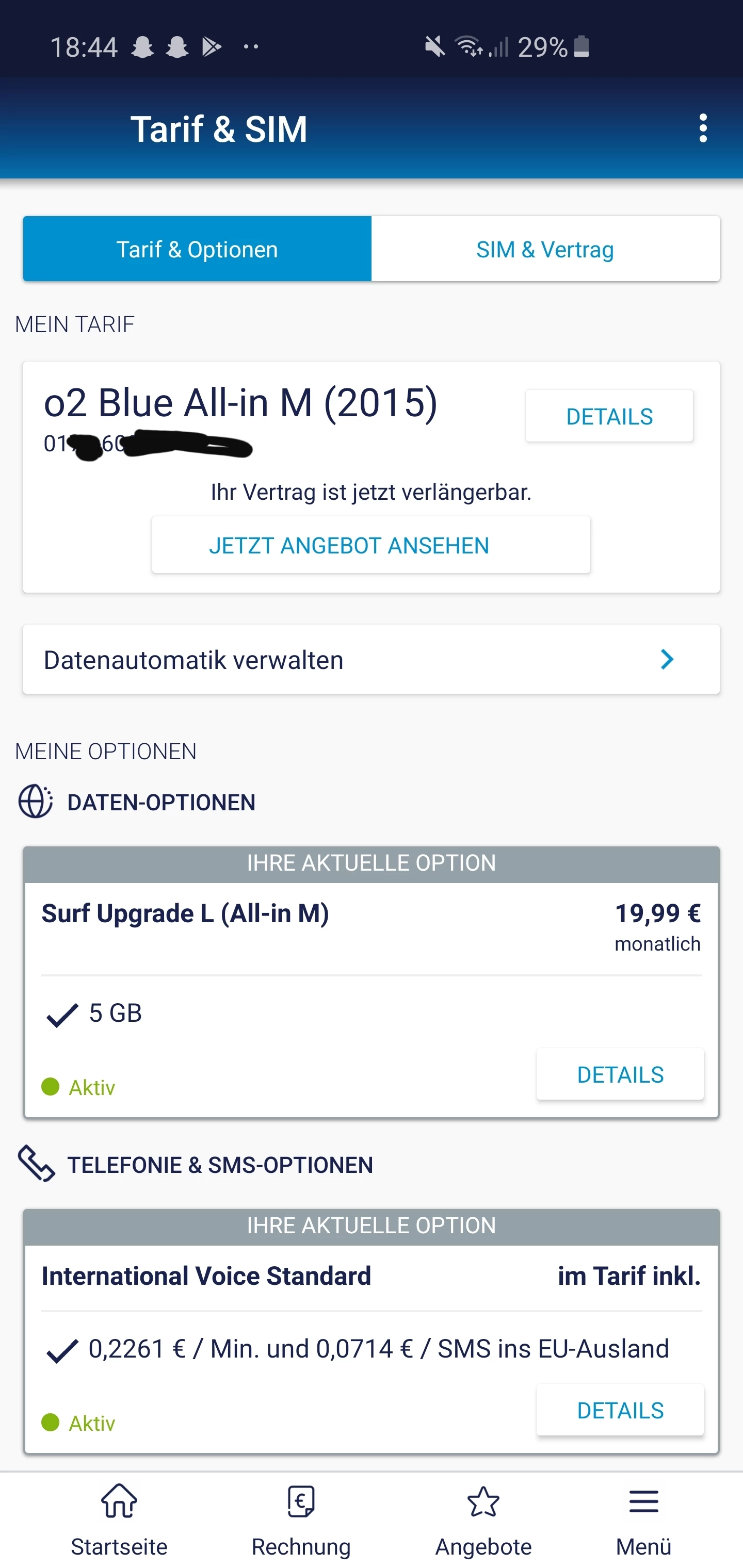
Task: Tap the Angebote star icon
Action: [x=483, y=1501]
